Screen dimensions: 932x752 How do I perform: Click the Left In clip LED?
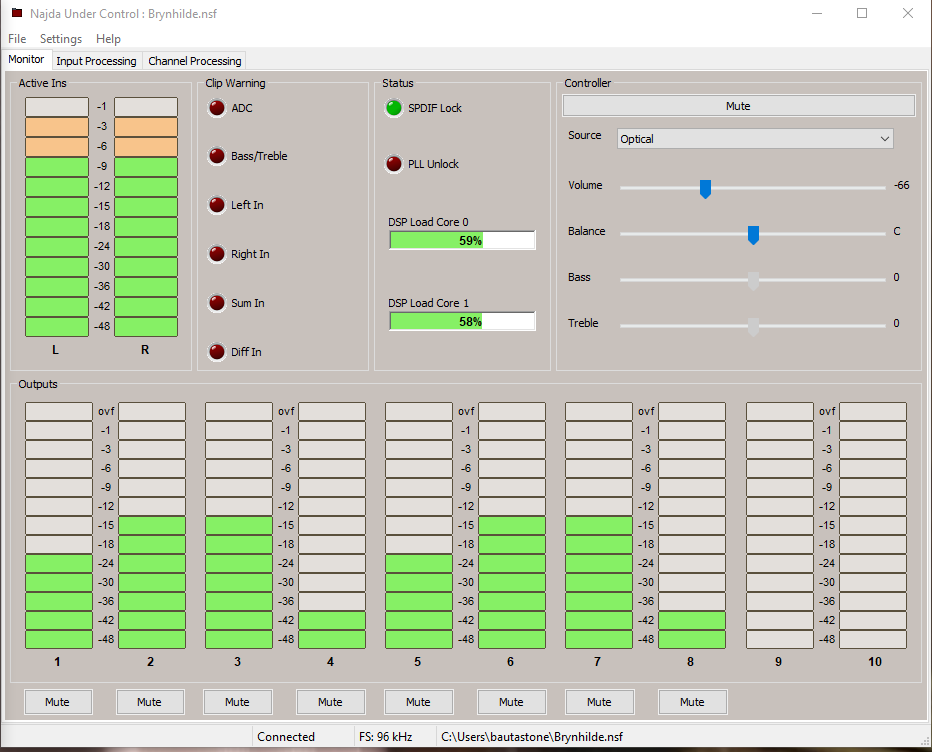click(x=216, y=205)
